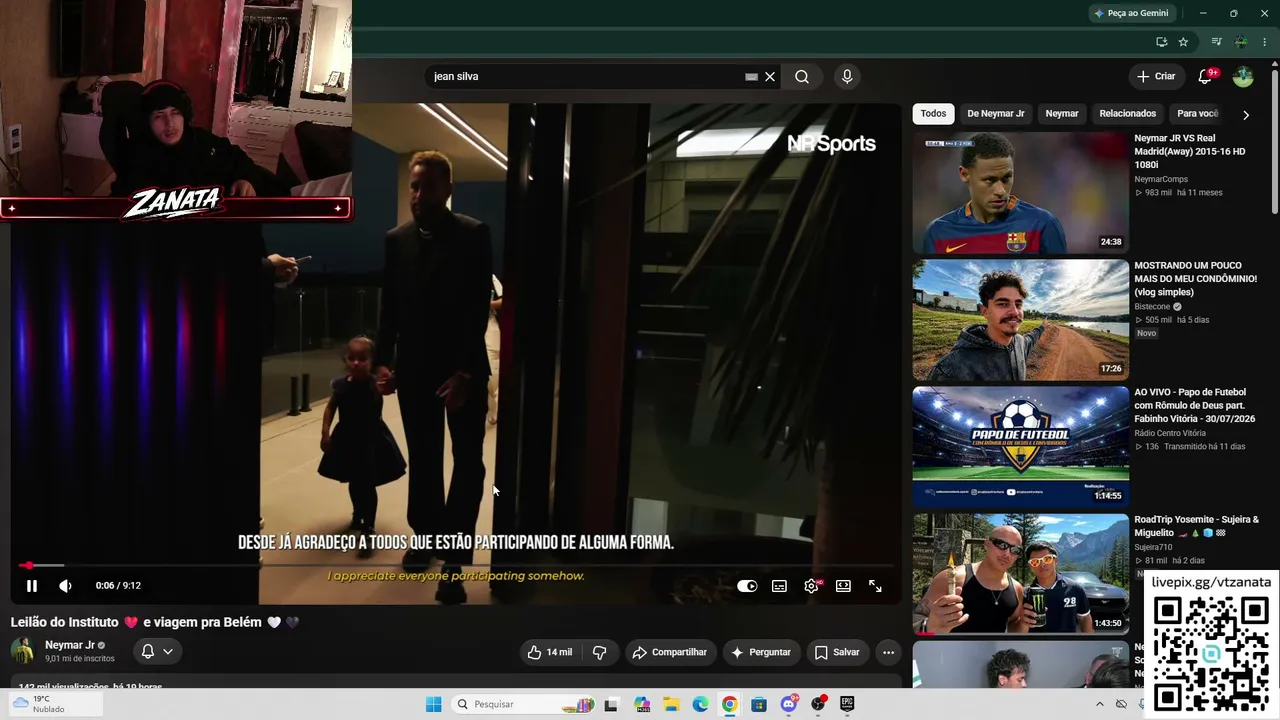The image size is (1280, 720).
Task: Open the video settings gear
Action: pyautogui.click(x=811, y=586)
